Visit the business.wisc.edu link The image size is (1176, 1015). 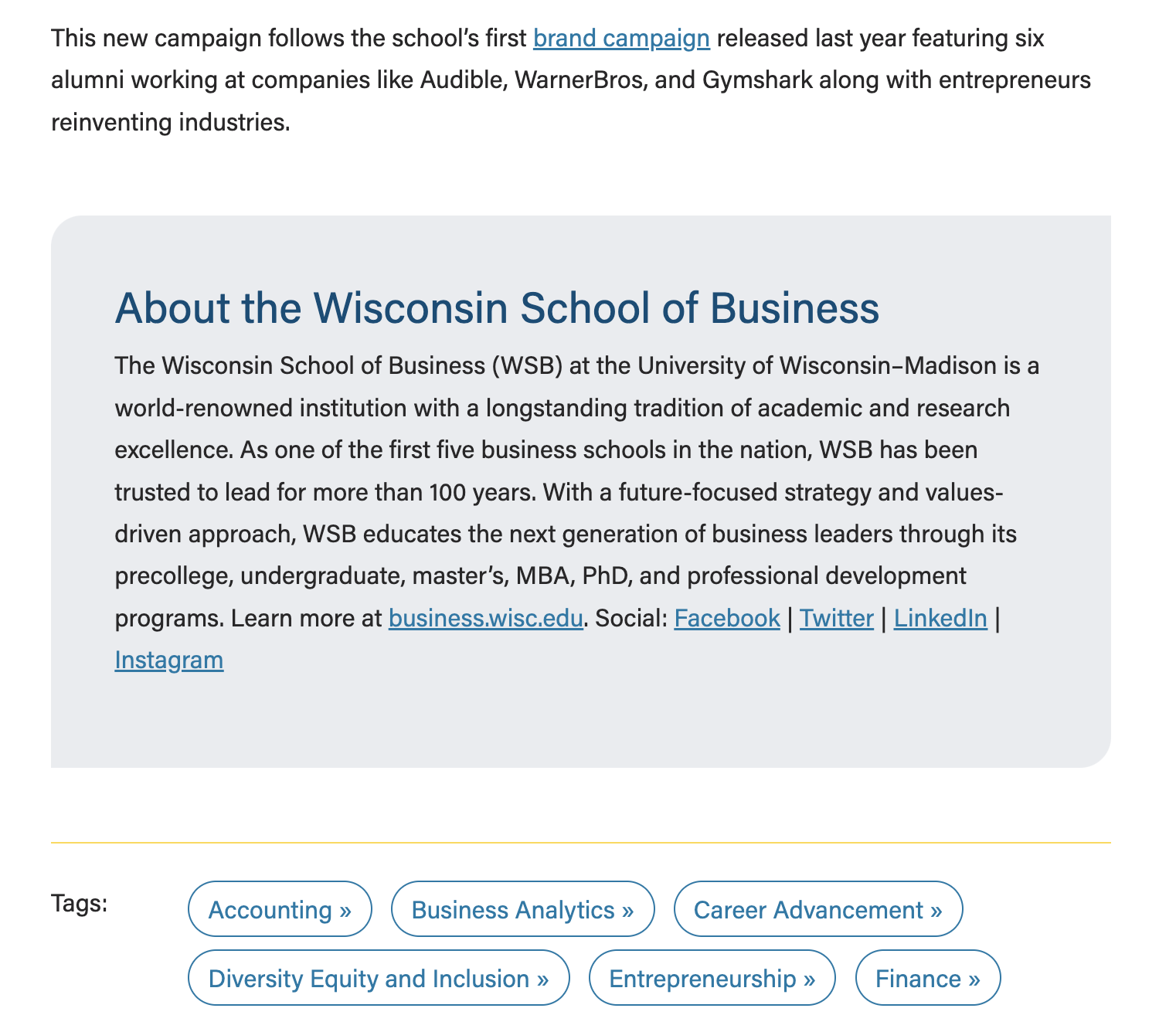click(485, 618)
